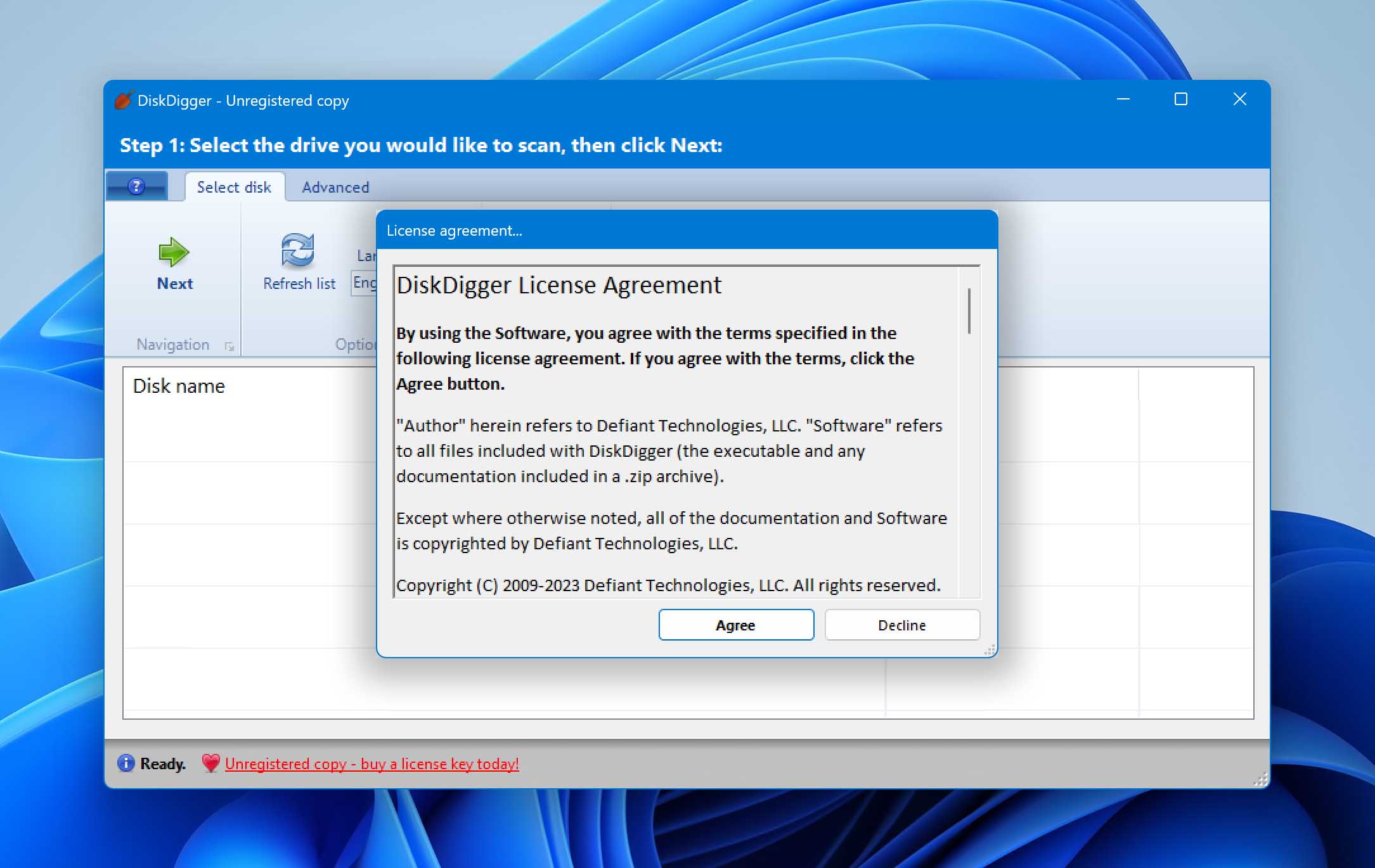Screen dimensions: 1375x868
Task: Click the Agree button
Action: (x=736, y=625)
